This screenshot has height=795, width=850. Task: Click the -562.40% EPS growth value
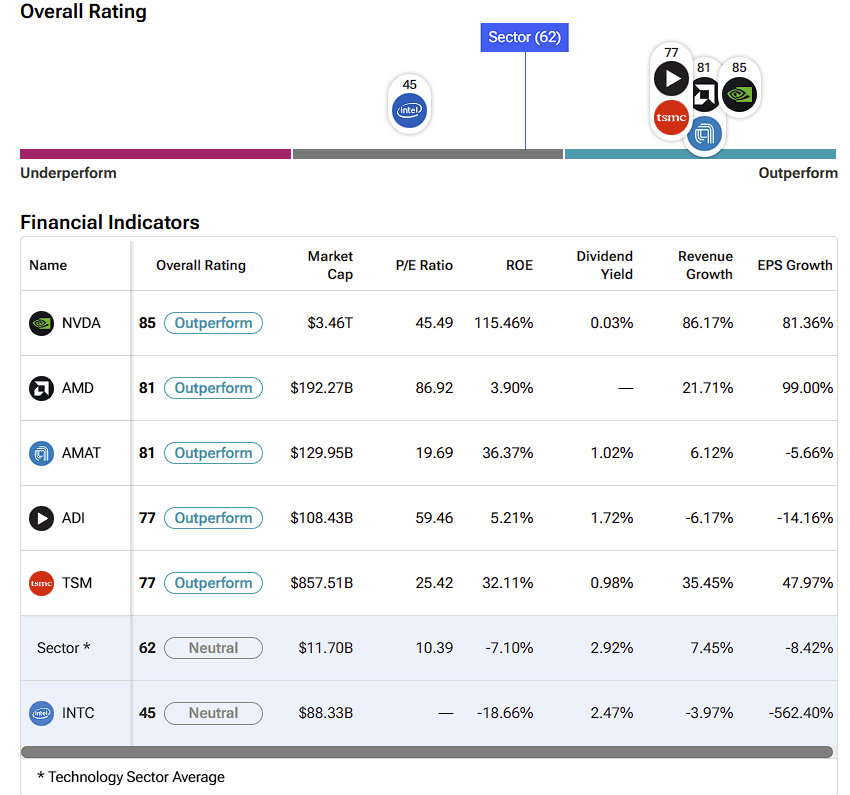pos(801,713)
